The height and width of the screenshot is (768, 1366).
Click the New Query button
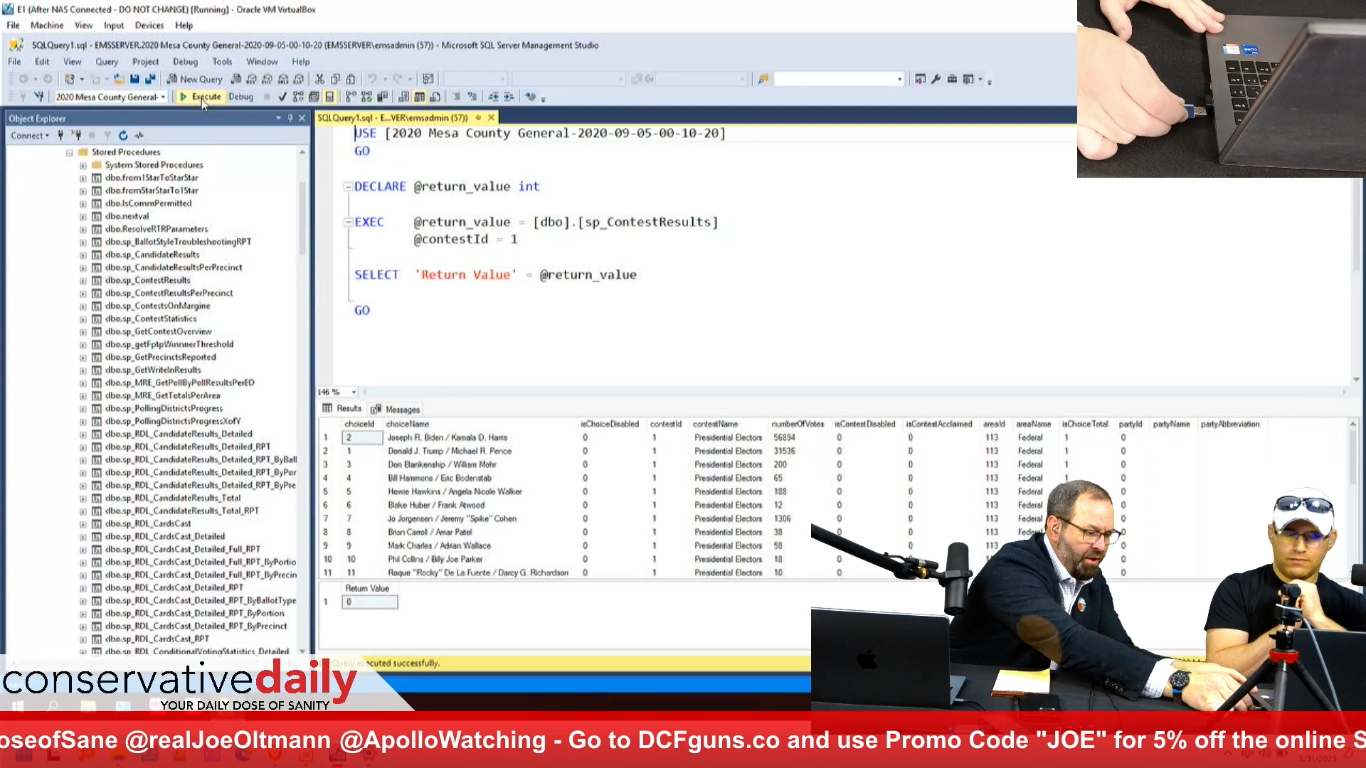tap(194, 79)
